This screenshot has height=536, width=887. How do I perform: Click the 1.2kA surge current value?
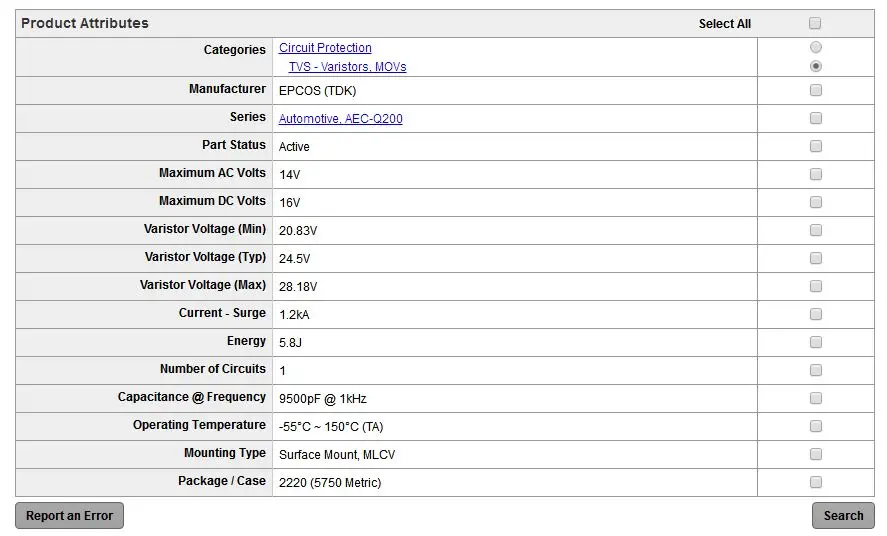pyautogui.click(x=294, y=315)
